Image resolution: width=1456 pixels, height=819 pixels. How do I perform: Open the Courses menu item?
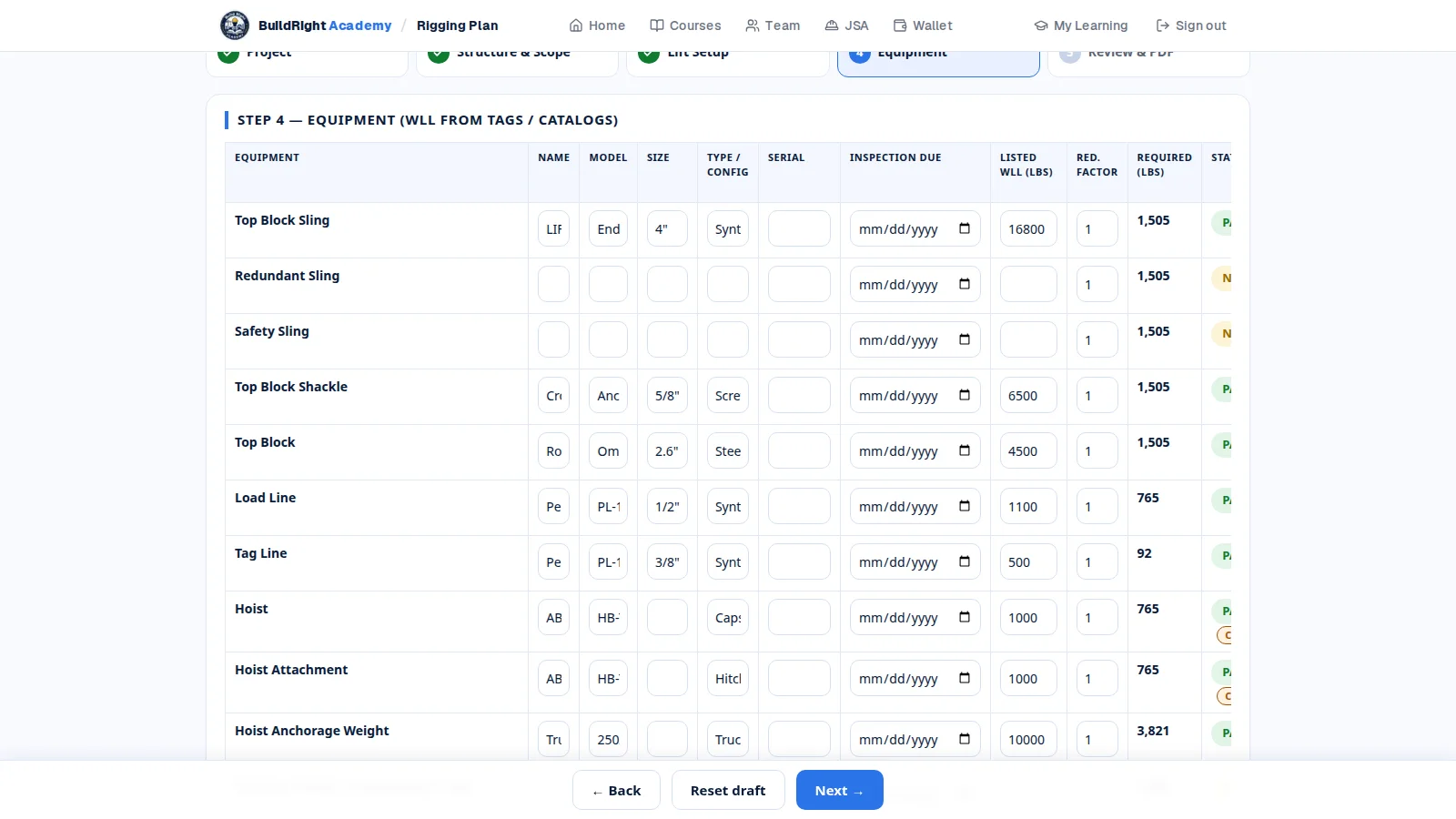[x=685, y=25]
